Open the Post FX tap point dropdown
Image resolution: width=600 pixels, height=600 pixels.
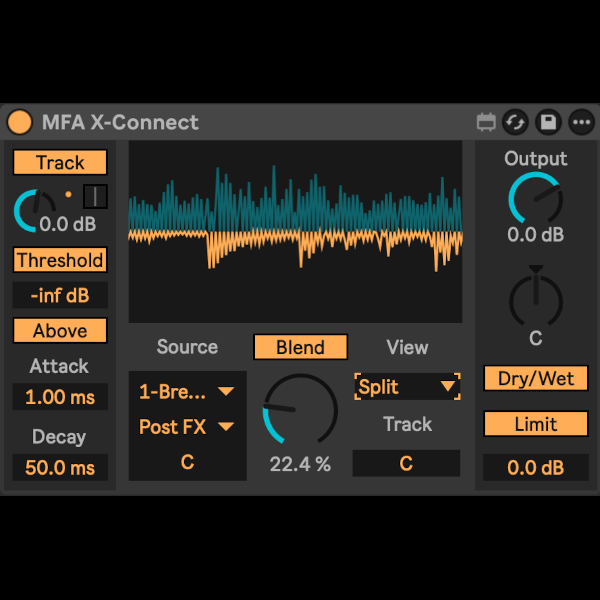pyautogui.click(x=187, y=427)
